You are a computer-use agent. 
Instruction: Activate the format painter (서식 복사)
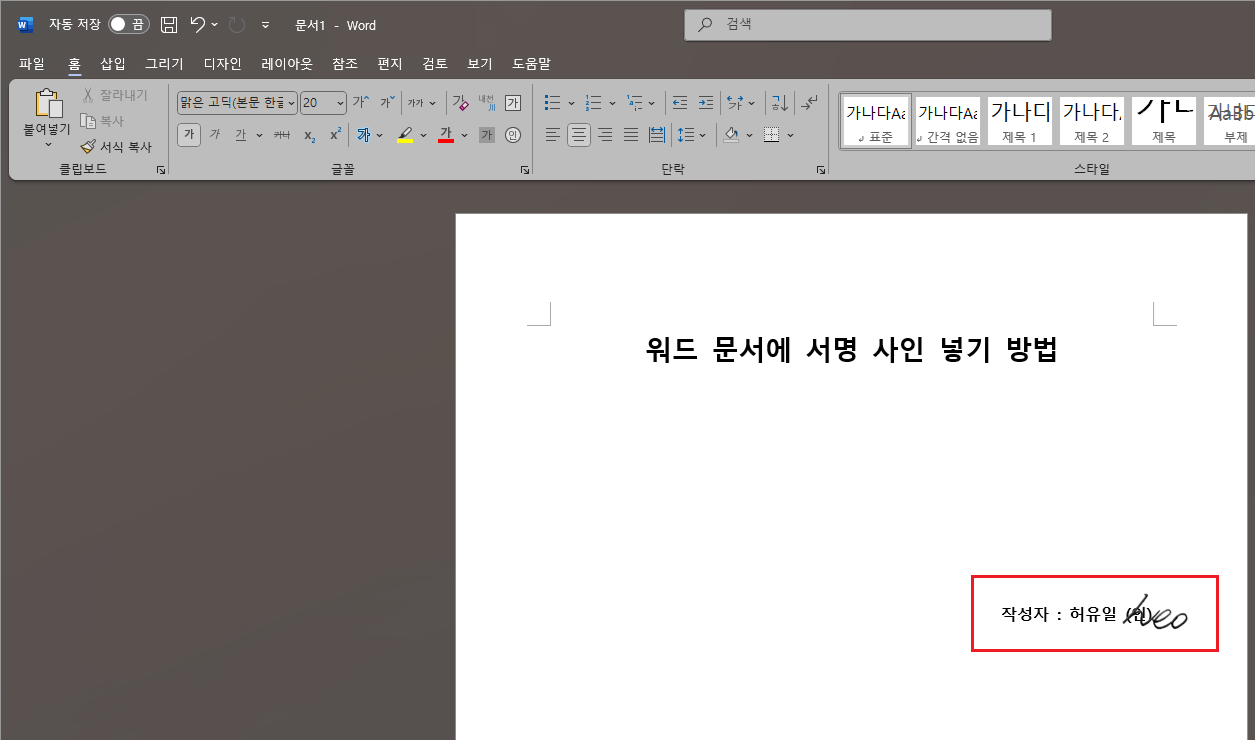(x=117, y=146)
